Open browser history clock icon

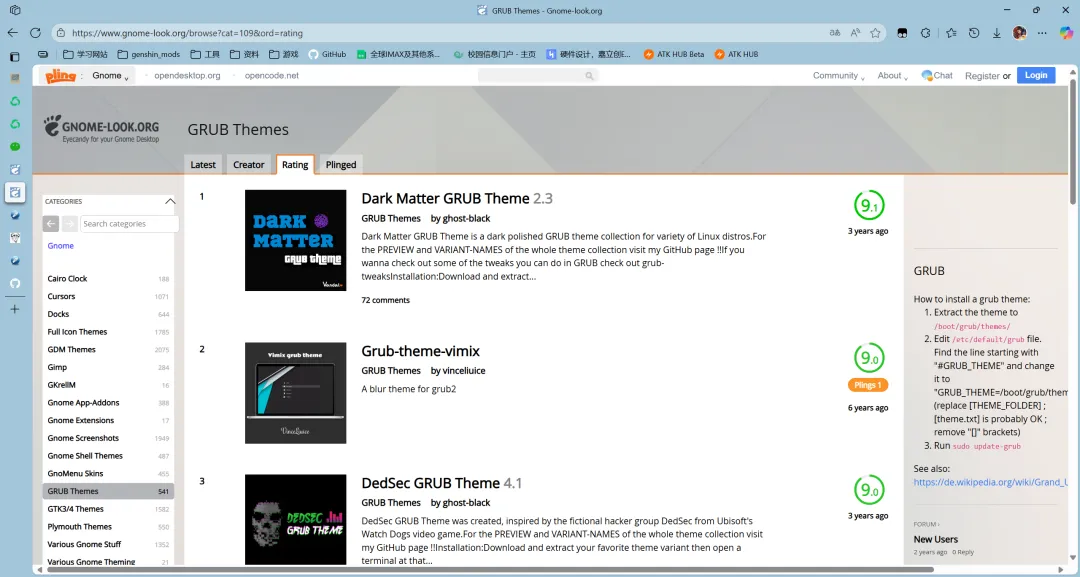coord(974,33)
